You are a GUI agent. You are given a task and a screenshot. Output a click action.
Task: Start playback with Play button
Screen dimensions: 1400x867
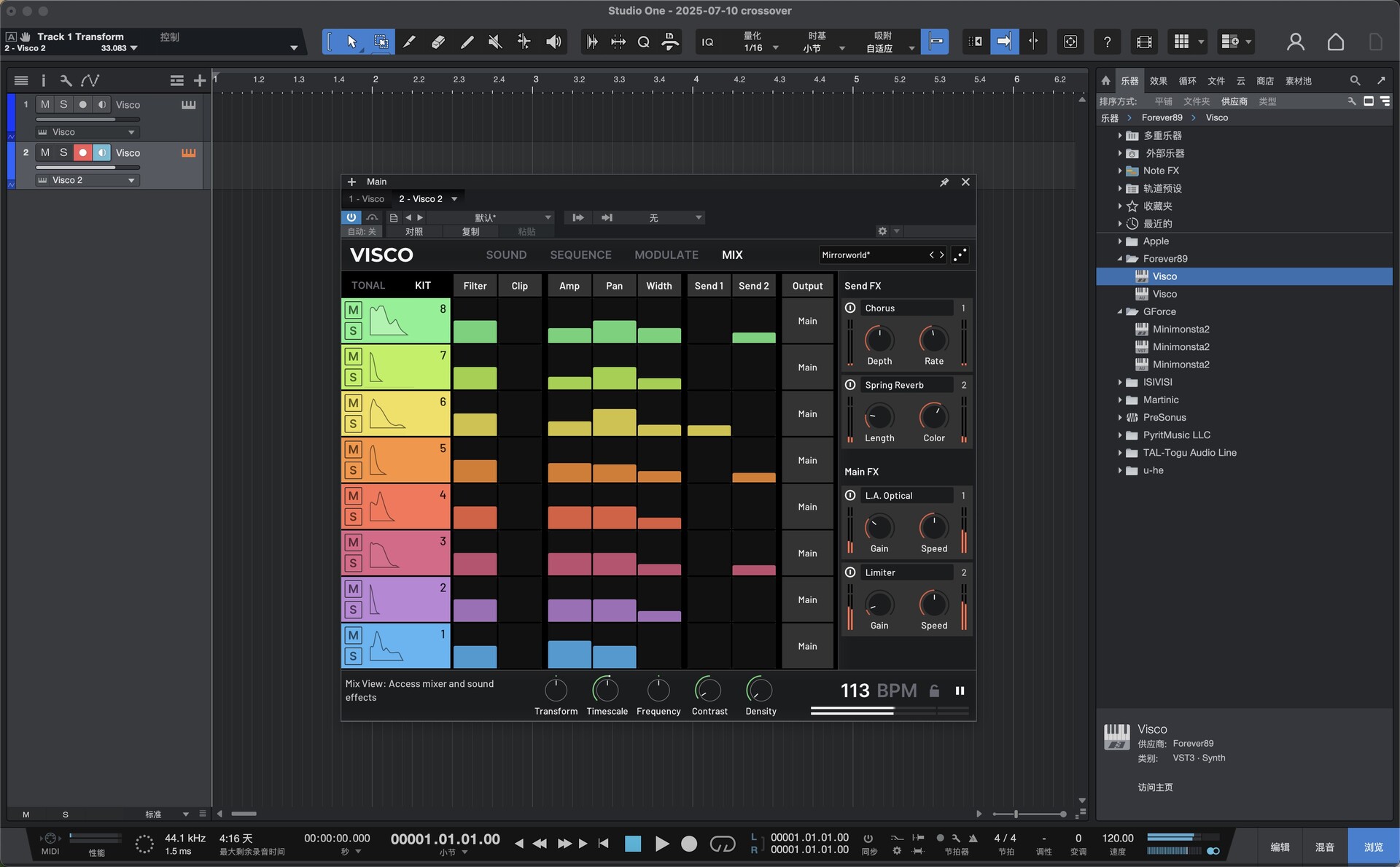(661, 844)
